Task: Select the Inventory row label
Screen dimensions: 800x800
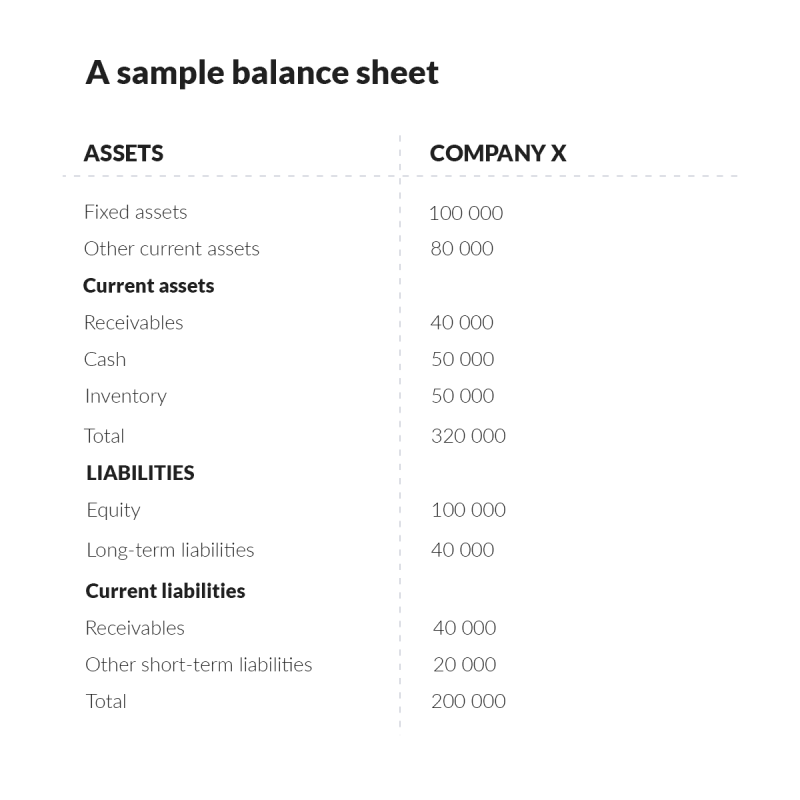Action: [125, 396]
